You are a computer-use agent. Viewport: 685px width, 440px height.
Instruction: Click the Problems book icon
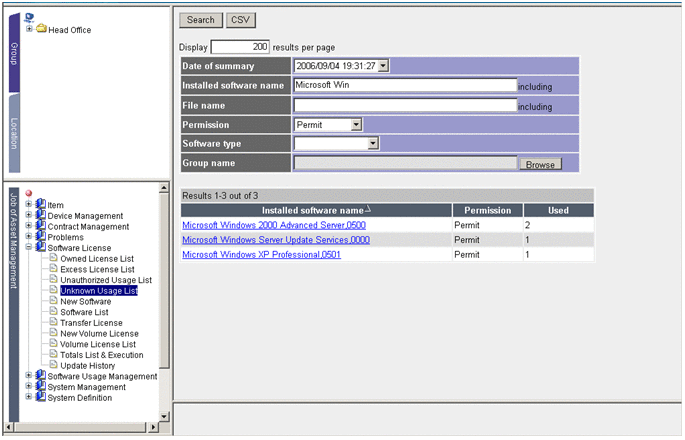[41, 237]
